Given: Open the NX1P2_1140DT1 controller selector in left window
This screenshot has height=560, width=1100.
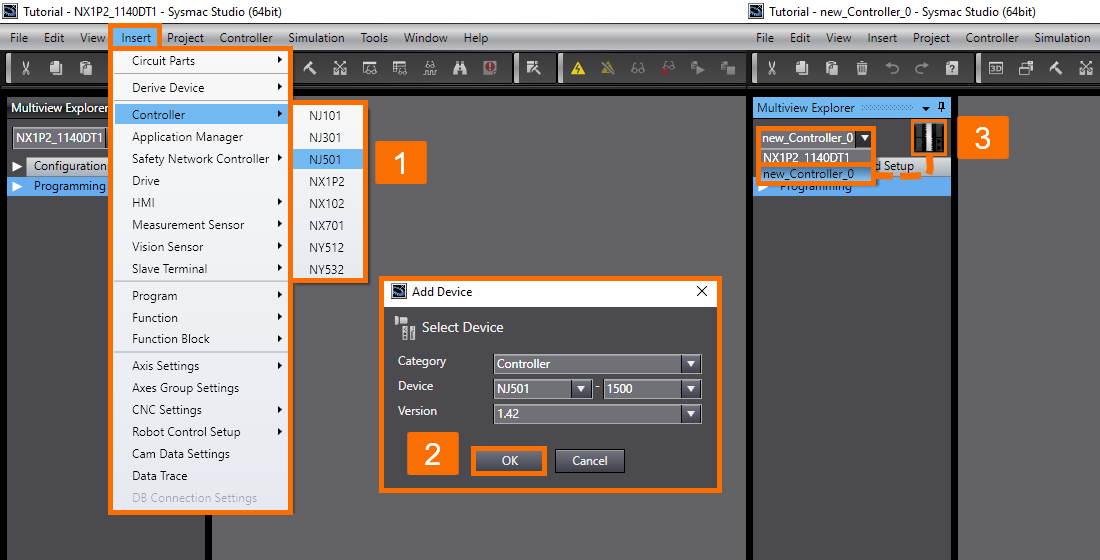Looking at the screenshot, I should 60,138.
